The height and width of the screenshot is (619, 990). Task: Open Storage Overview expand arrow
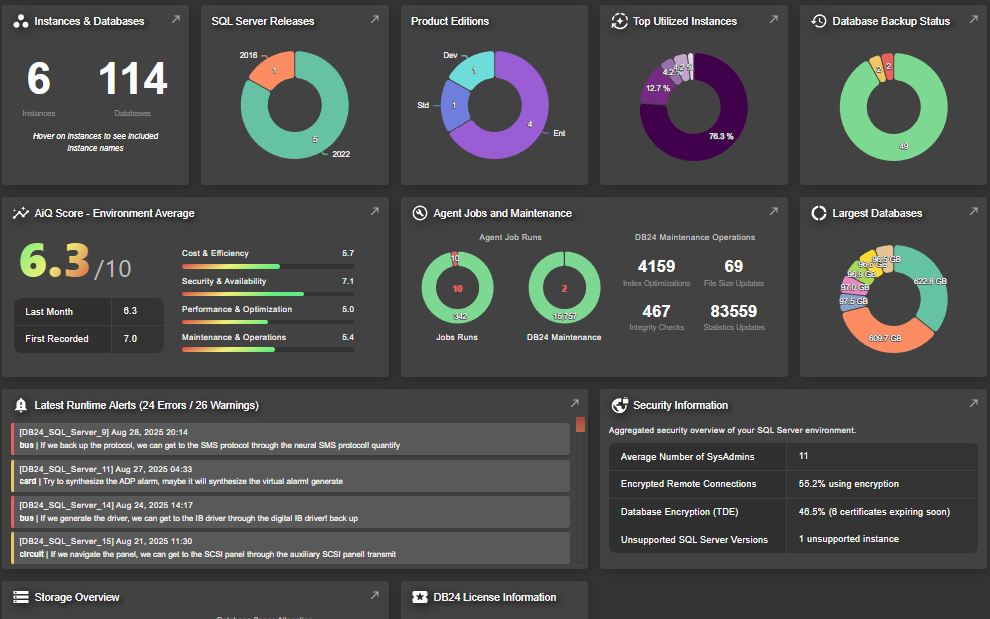pyautogui.click(x=374, y=595)
